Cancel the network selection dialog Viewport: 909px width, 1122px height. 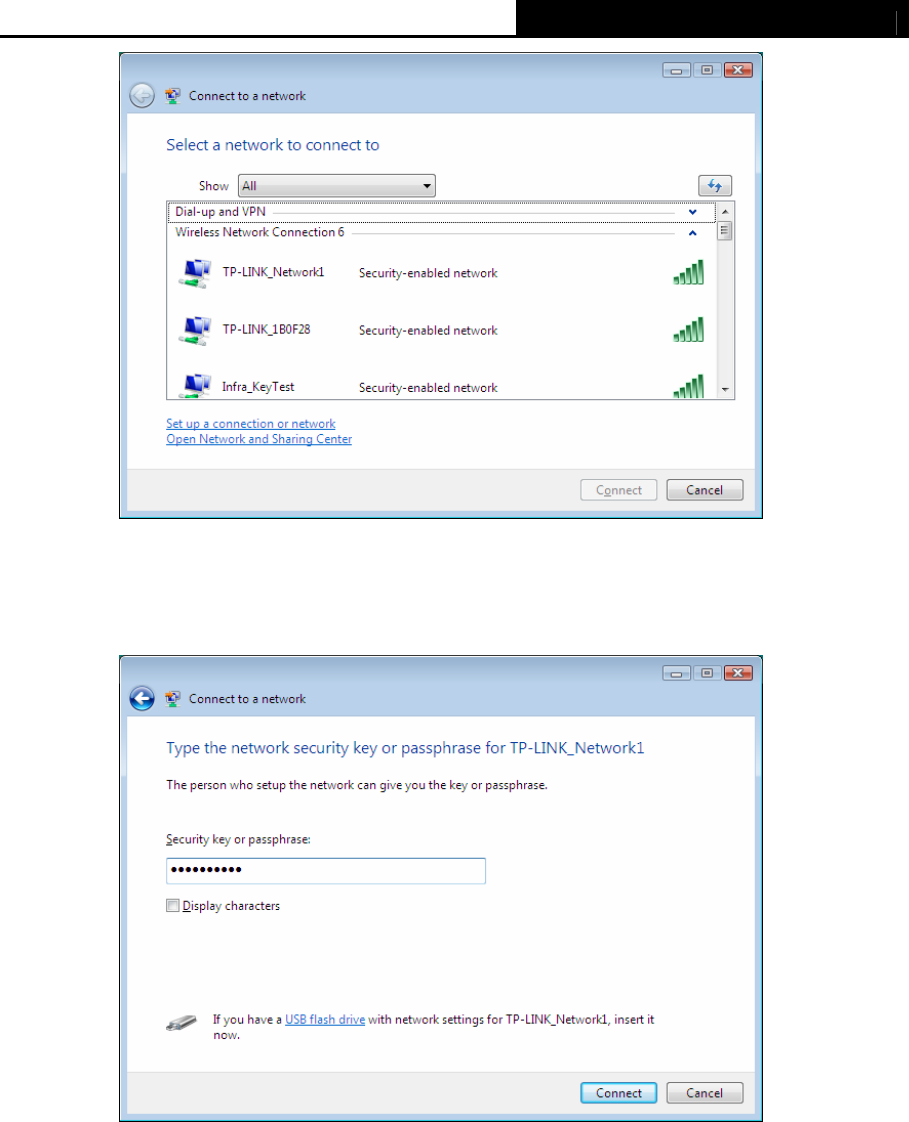click(704, 490)
